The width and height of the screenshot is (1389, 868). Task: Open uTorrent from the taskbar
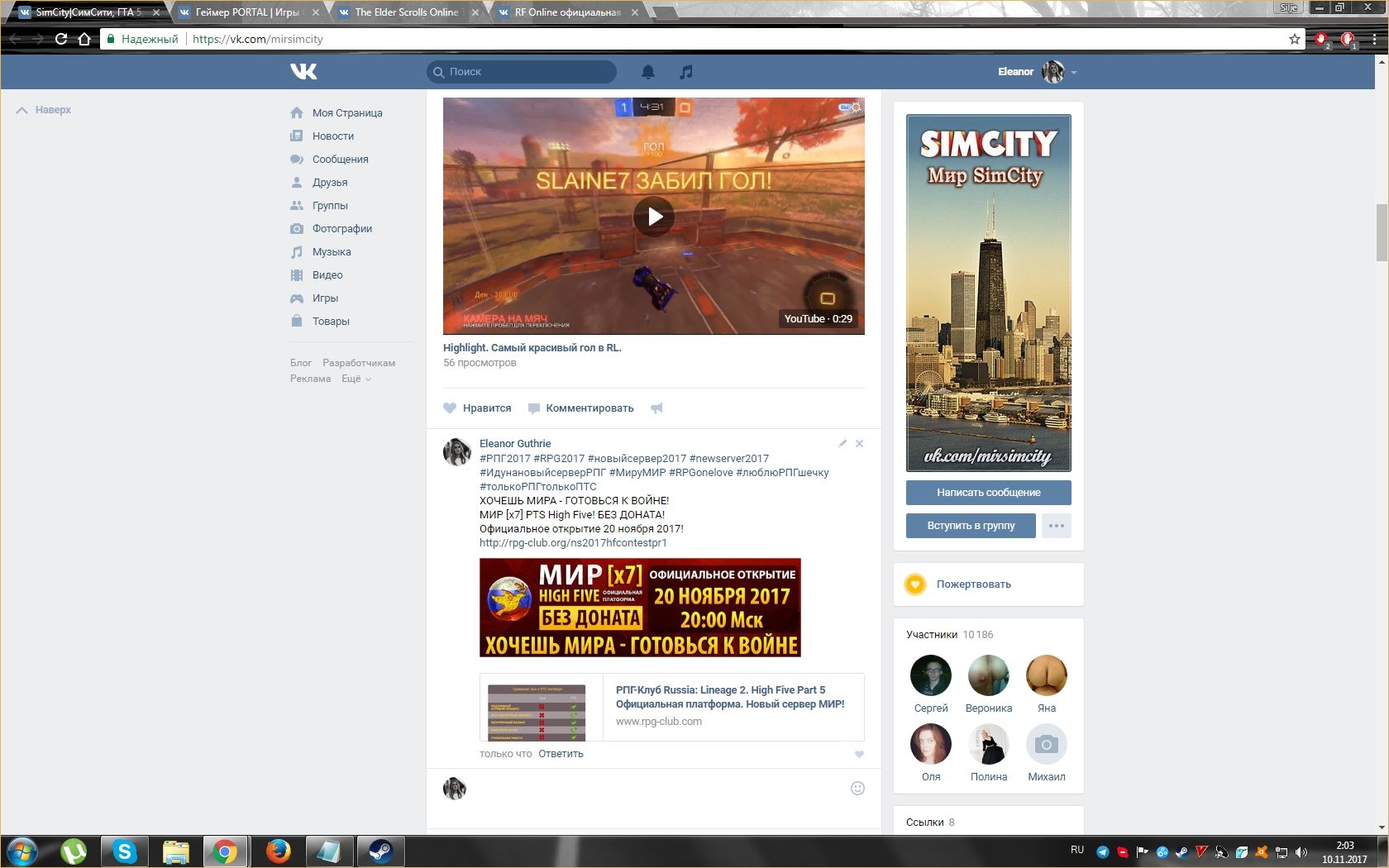pyautogui.click(x=74, y=851)
